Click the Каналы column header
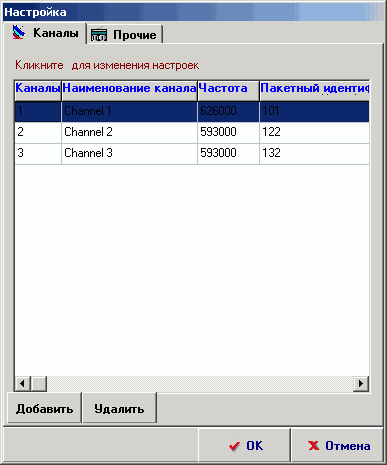This screenshot has height=465, width=387. (38, 90)
